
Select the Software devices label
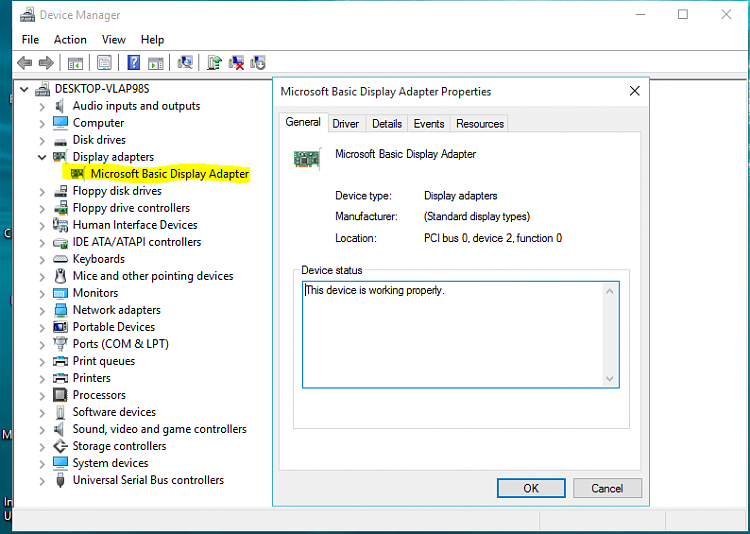pos(114,412)
